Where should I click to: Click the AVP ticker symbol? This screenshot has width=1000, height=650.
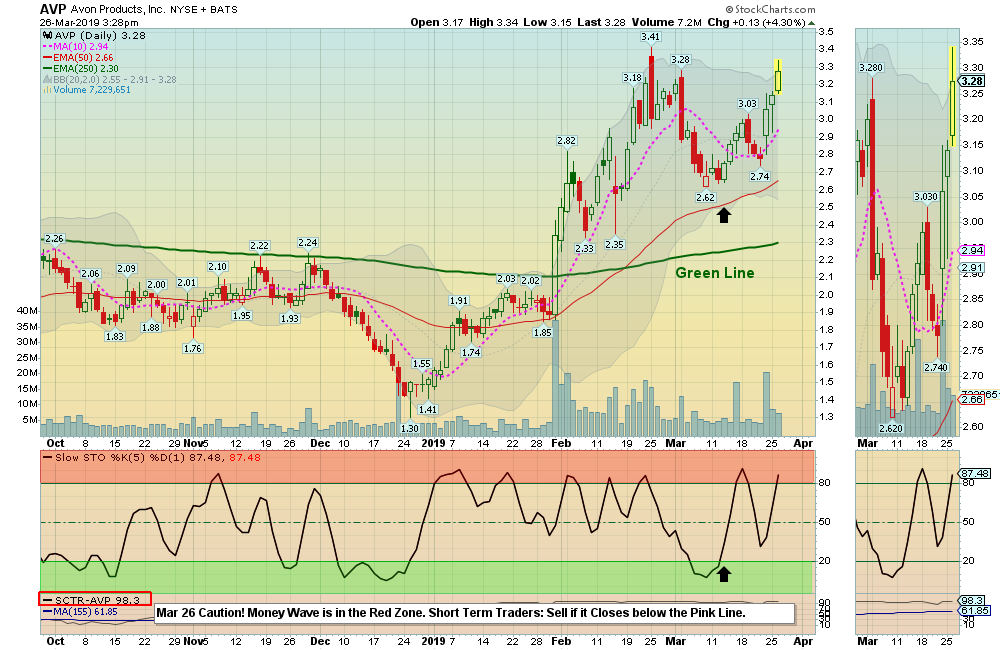click(x=52, y=8)
